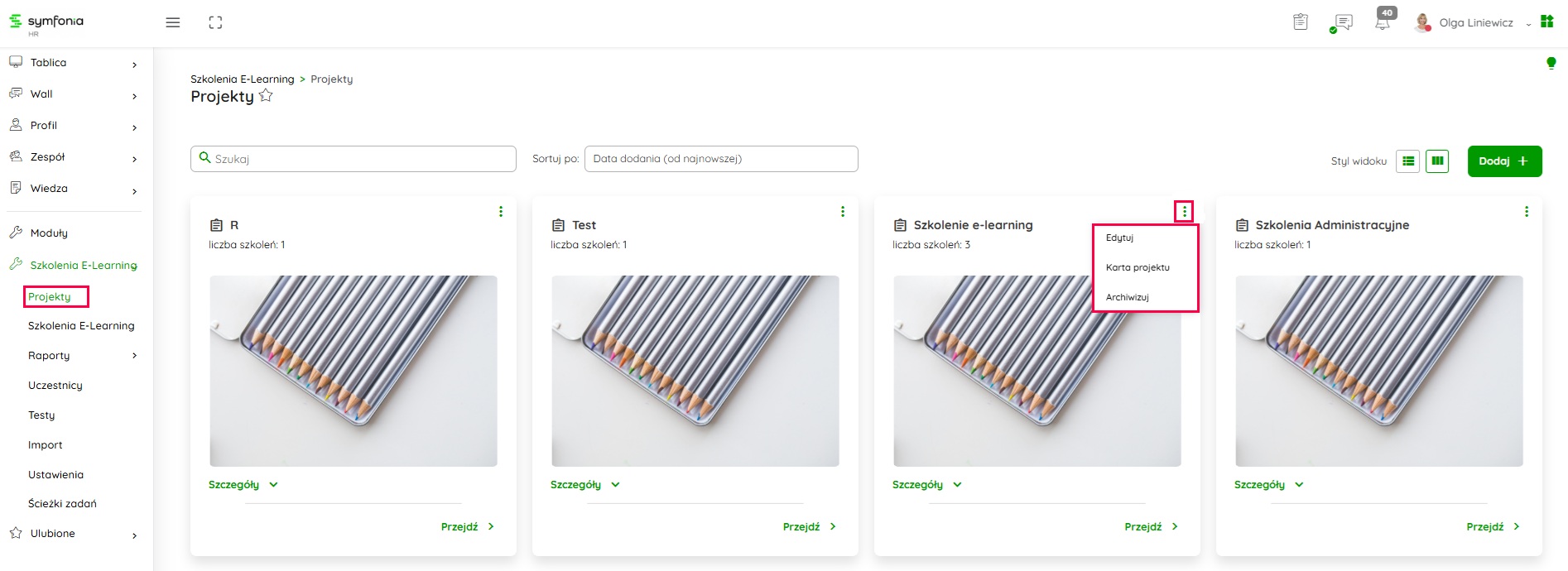This screenshot has width=1568, height=571.
Task: Open the Olga Liniewicz user menu
Action: pyautogui.click(x=1475, y=23)
